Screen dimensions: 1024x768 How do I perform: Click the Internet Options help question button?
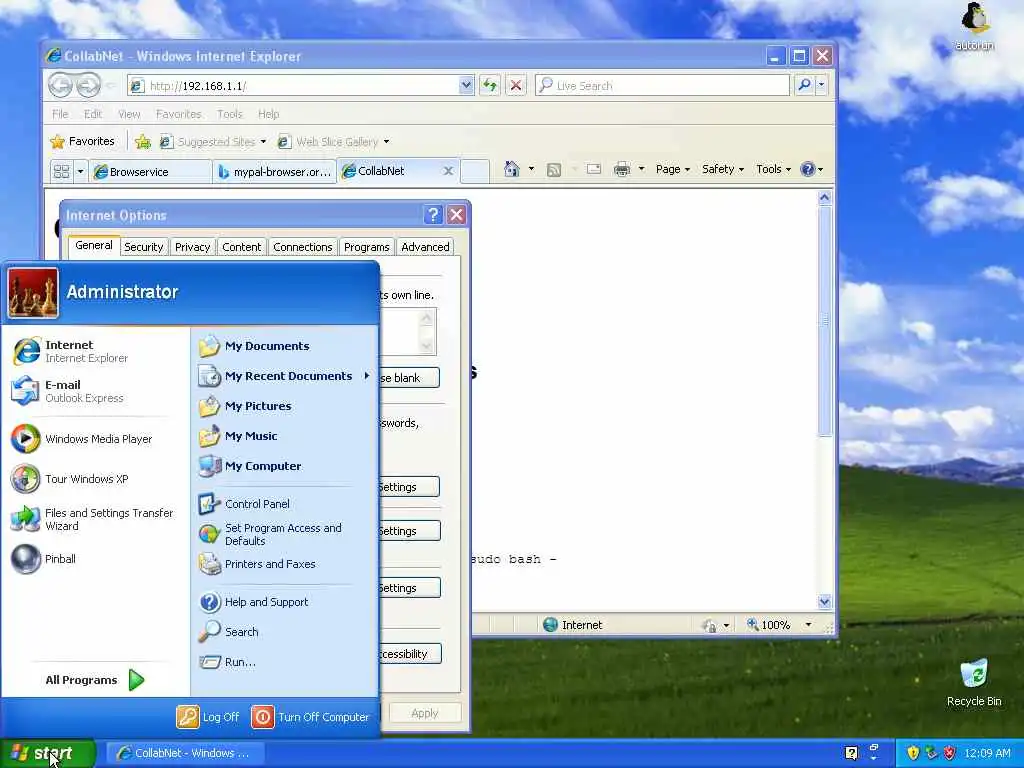point(433,214)
